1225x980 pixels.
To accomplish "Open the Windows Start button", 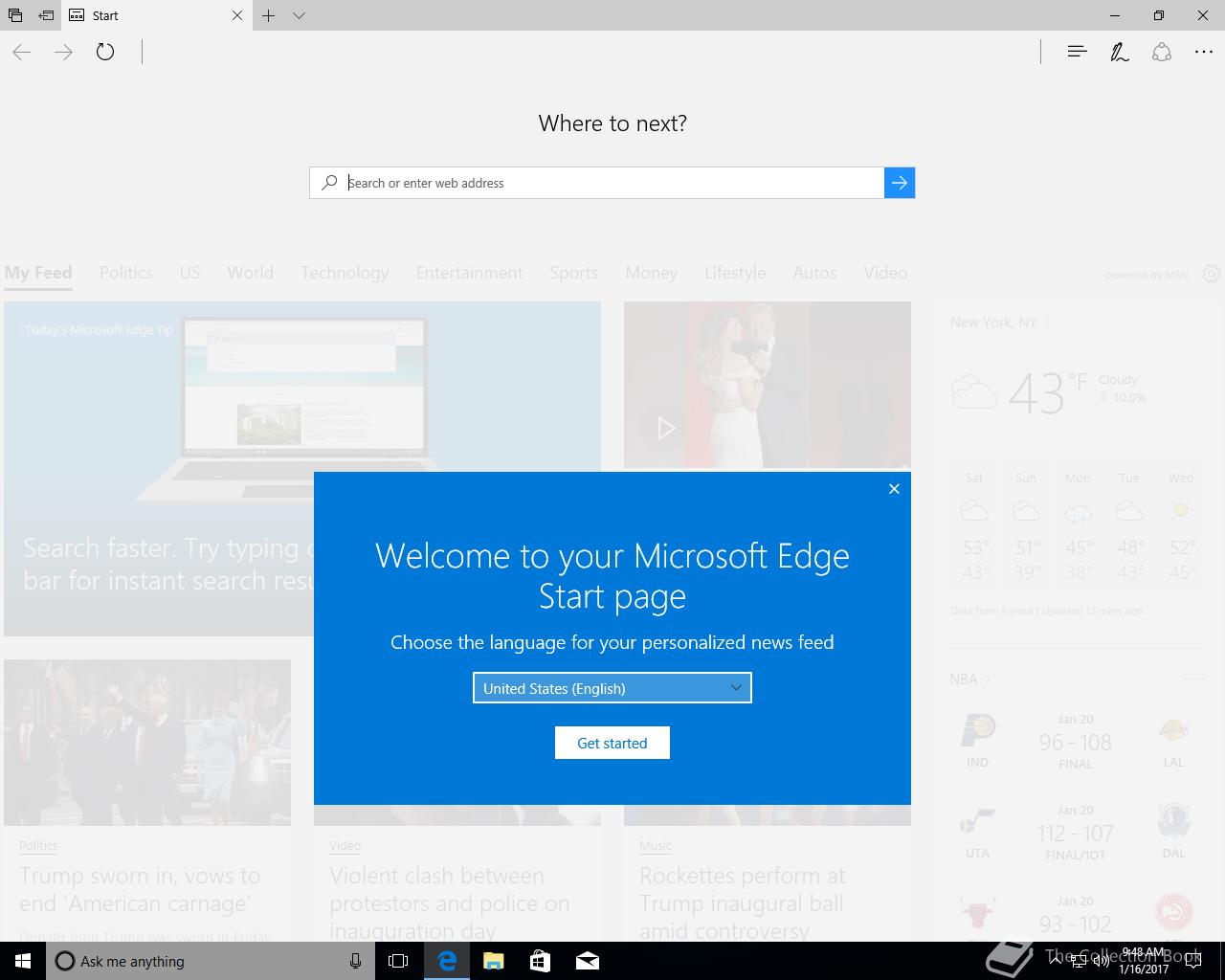I will [x=23, y=961].
